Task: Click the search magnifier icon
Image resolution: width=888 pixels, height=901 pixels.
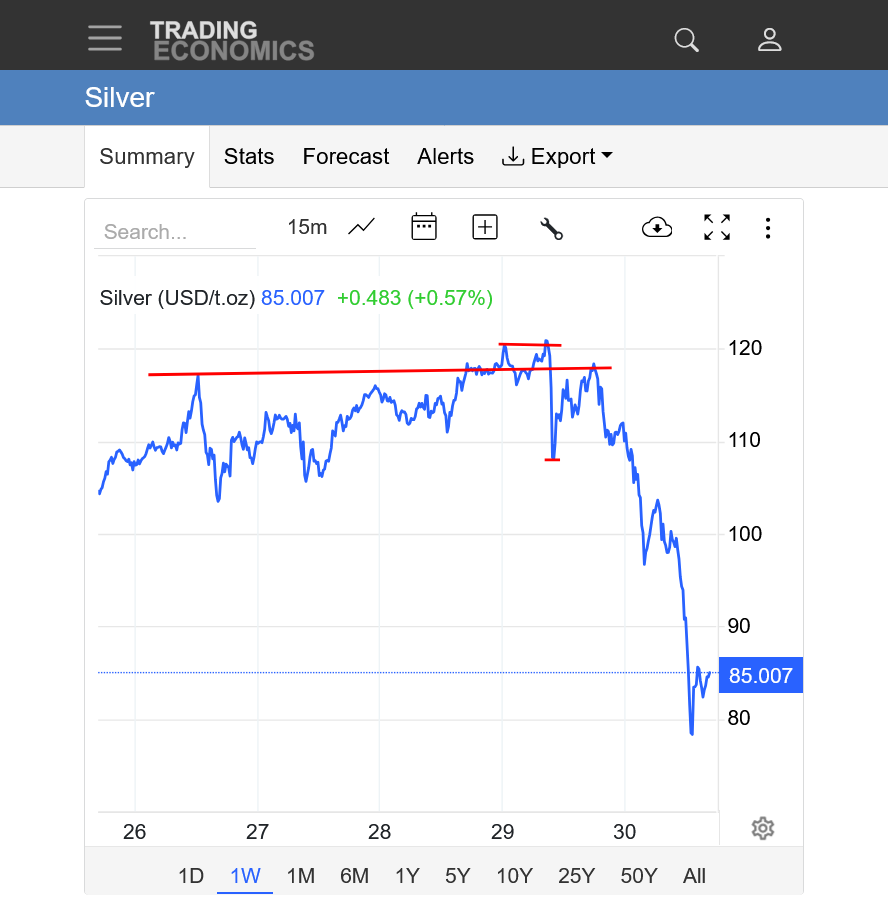Action: coord(686,39)
